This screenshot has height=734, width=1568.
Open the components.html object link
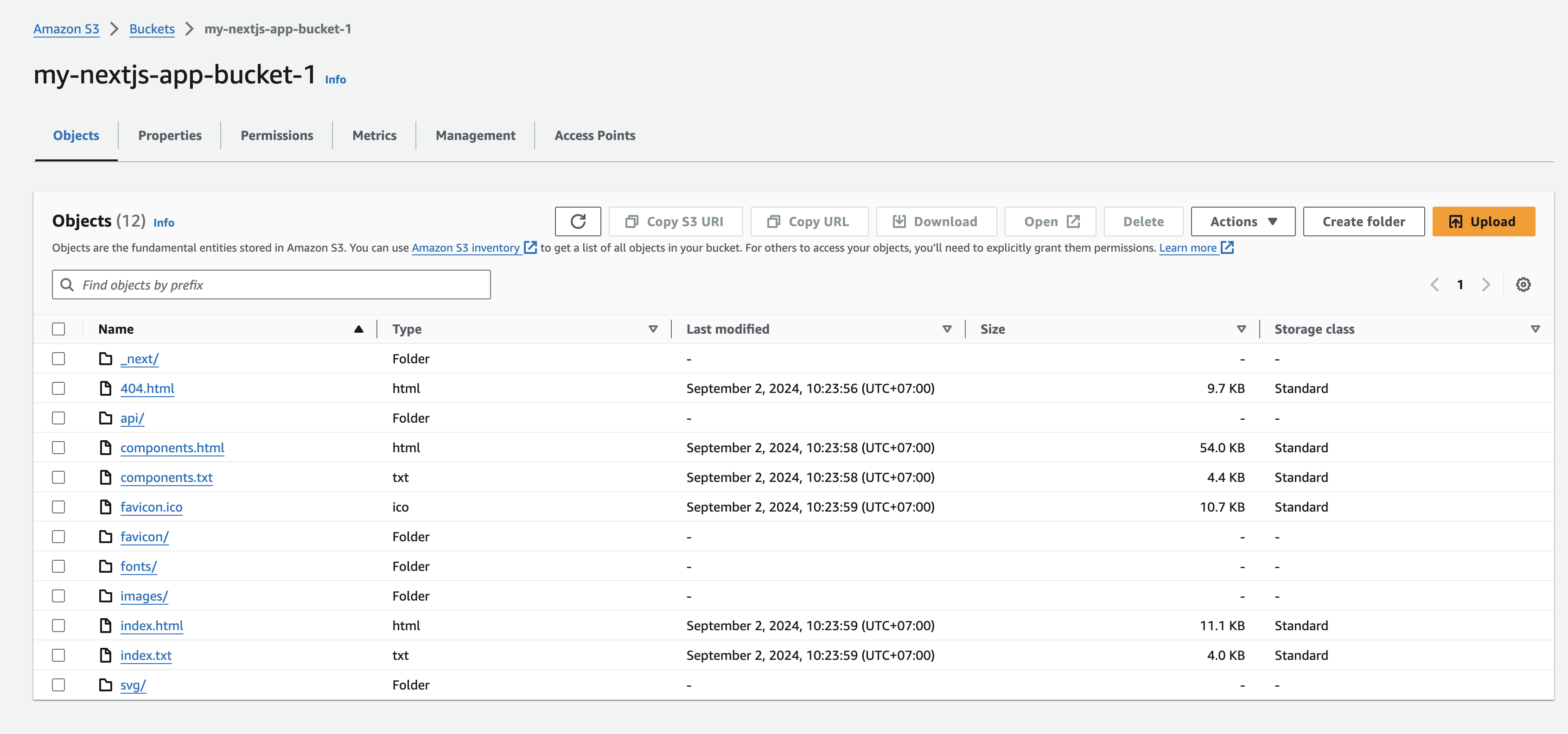(172, 448)
